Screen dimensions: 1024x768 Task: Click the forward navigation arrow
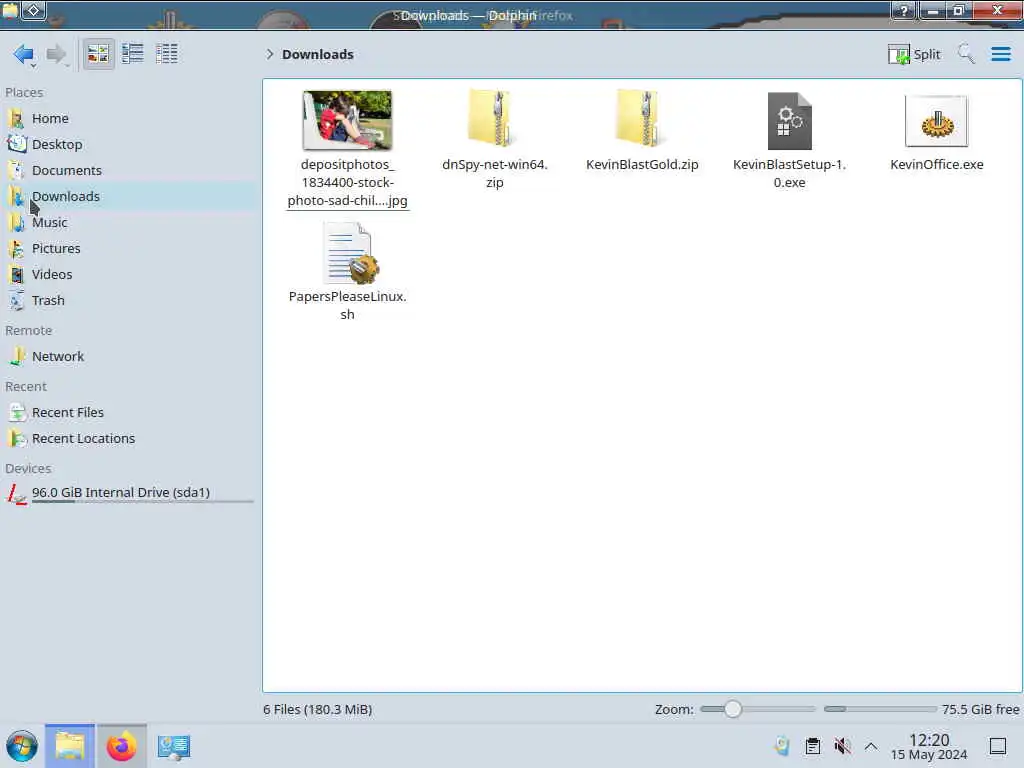point(57,54)
